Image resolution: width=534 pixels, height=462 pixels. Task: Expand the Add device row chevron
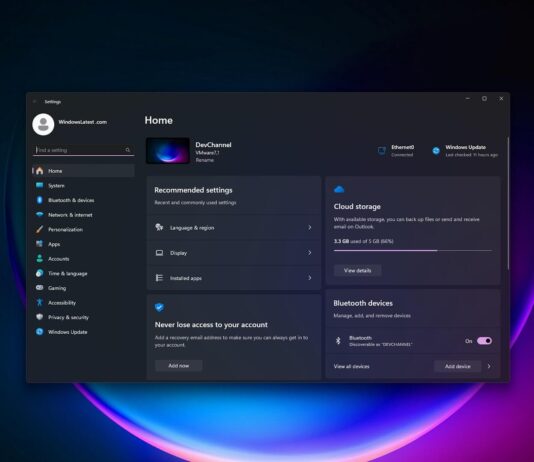(489, 366)
